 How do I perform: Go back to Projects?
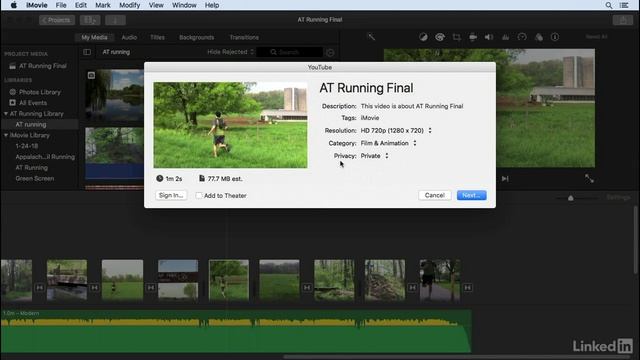tap(57, 20)
